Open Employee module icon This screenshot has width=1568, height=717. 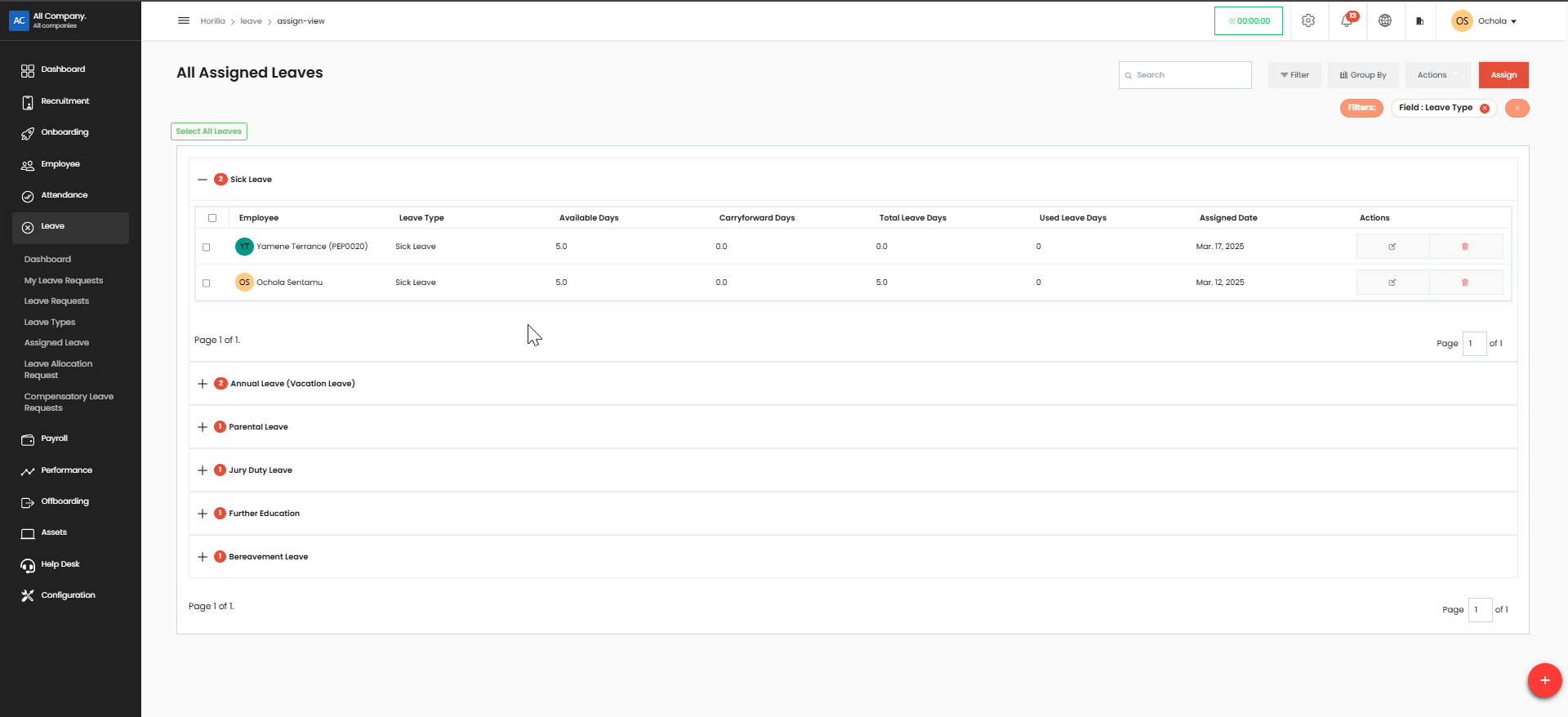(28, 165)
